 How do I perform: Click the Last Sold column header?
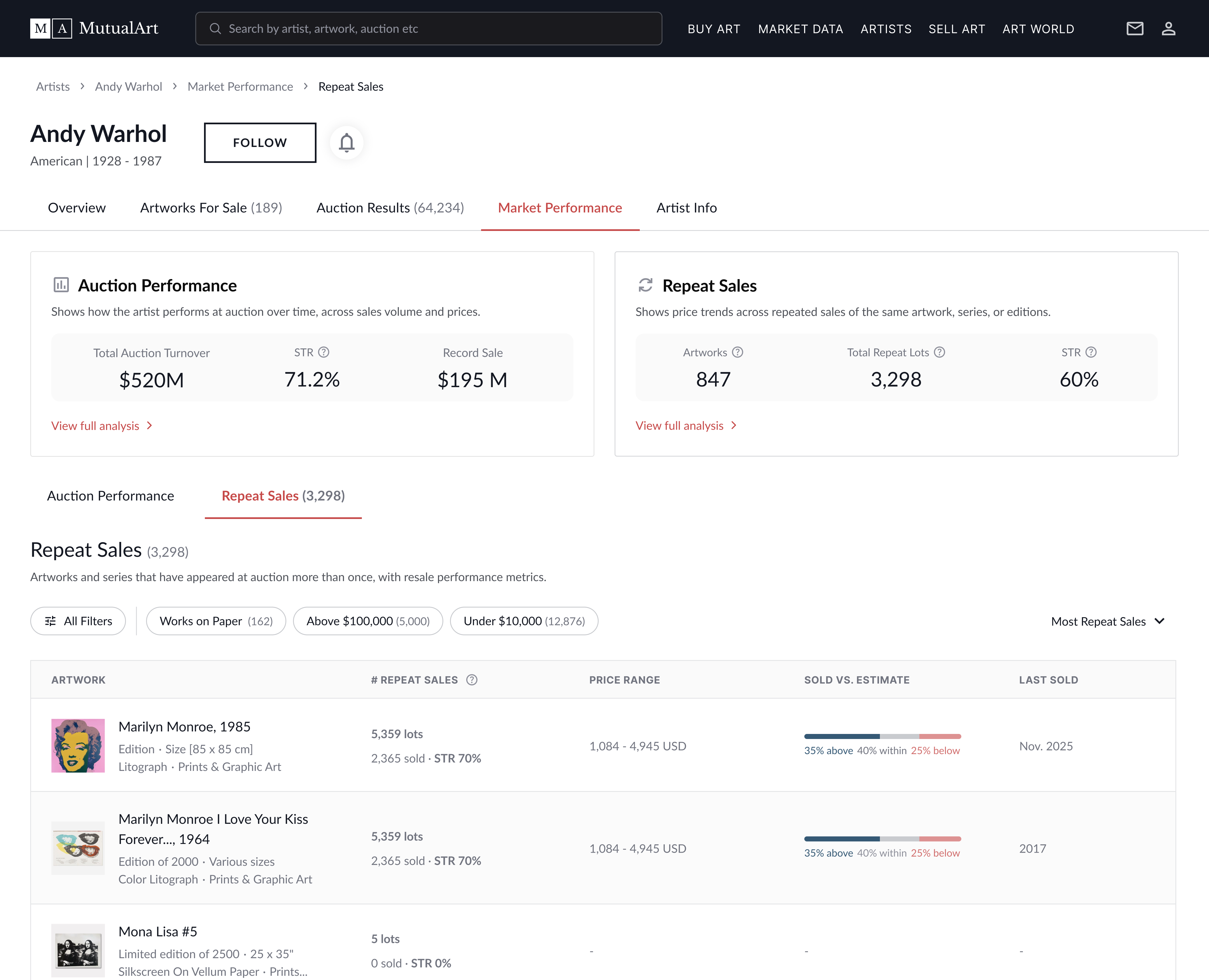(x=1048, y=680)
